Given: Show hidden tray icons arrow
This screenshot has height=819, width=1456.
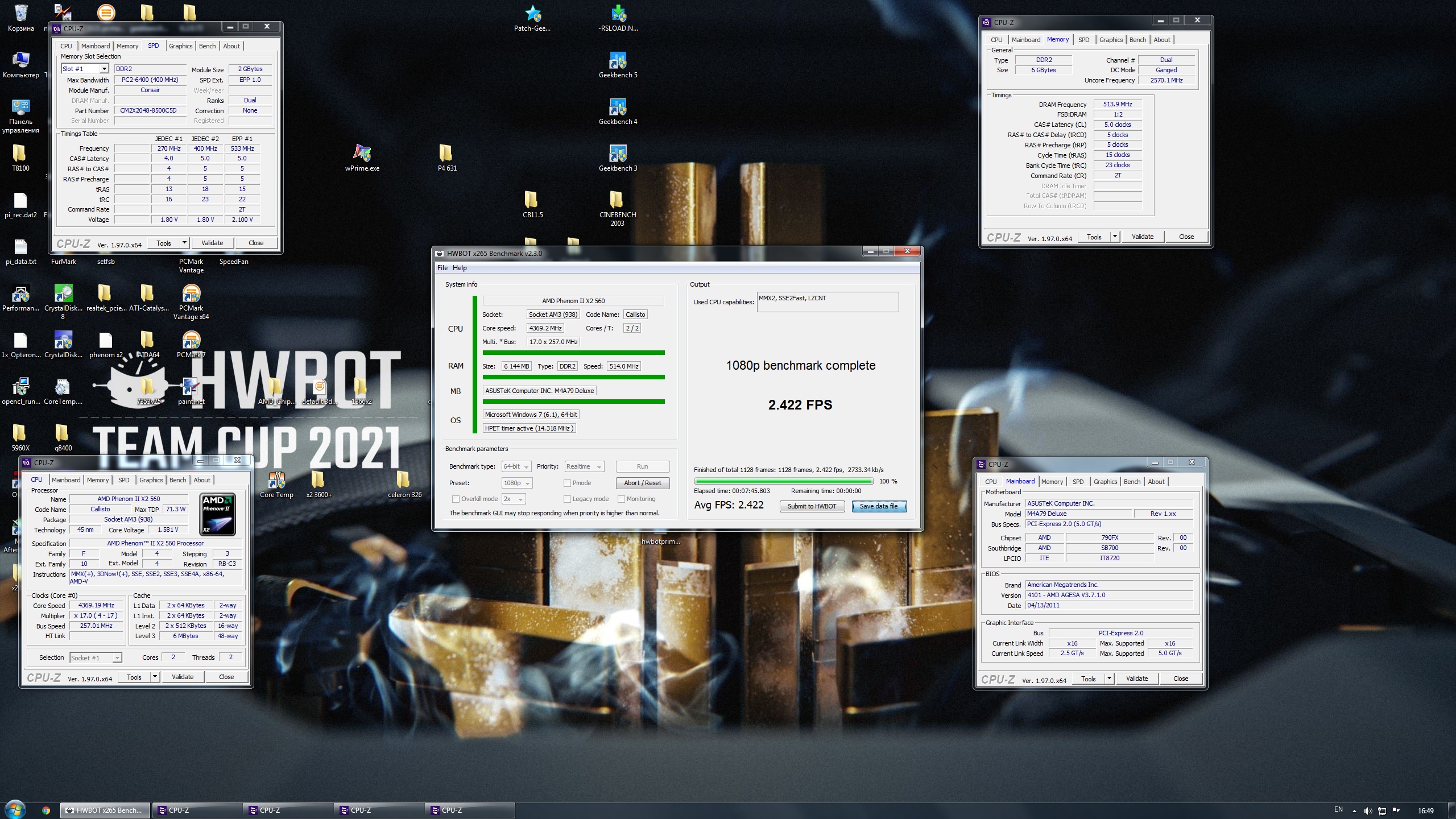Looking at the screenshot, I should (x=1354, y=811).
